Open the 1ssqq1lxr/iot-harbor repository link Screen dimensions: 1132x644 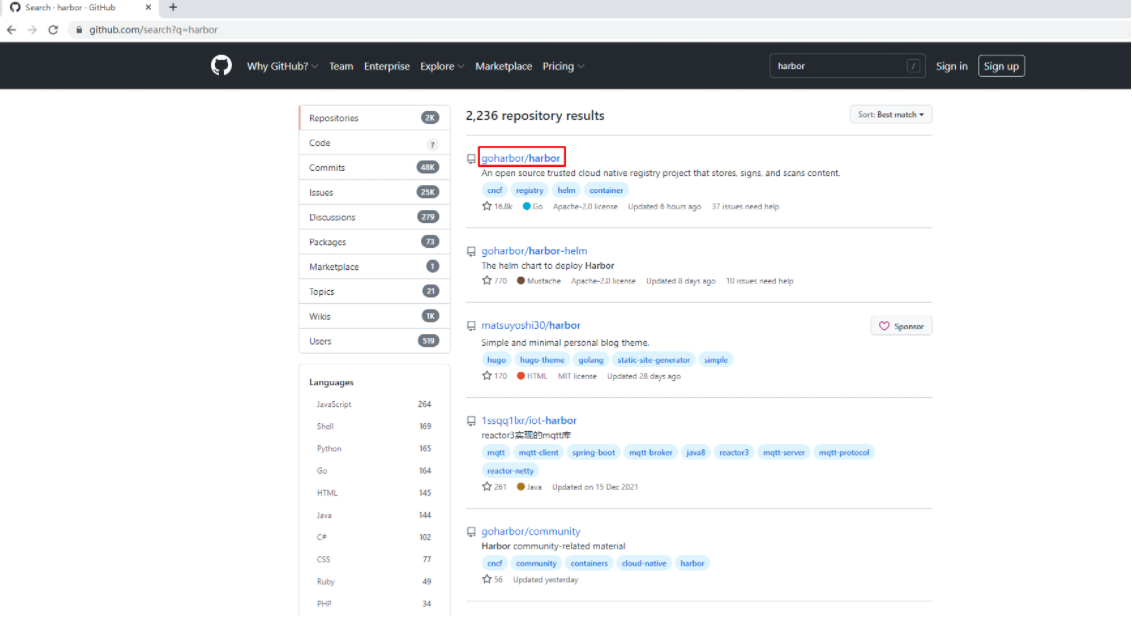point(528,420)
